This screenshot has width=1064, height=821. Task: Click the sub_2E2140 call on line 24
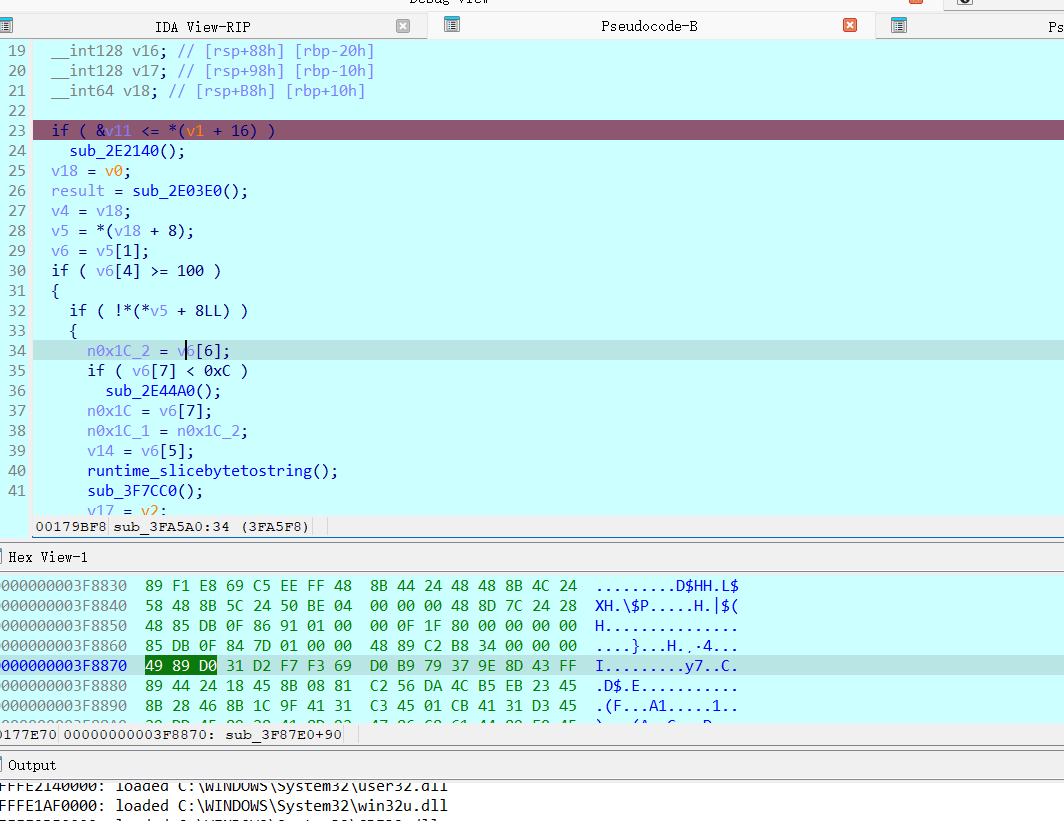click(119, 151)
